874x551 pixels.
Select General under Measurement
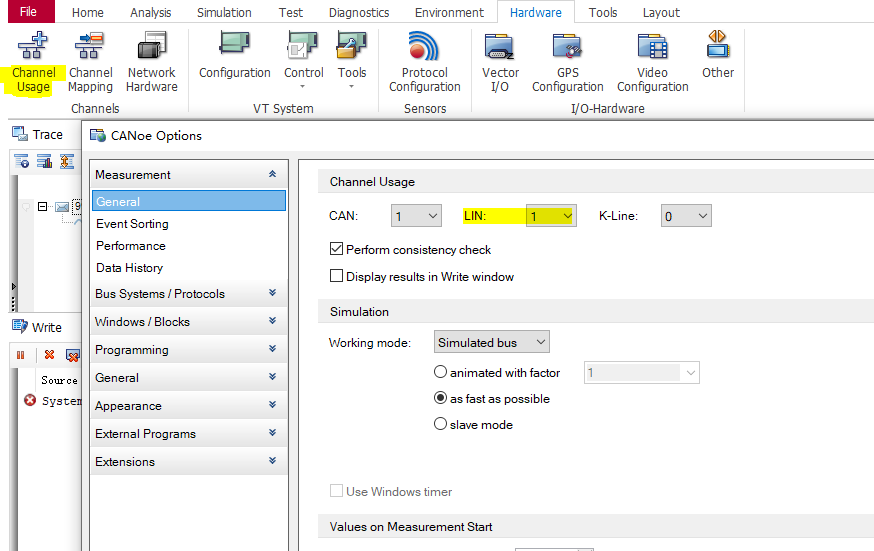coord(189,201)
